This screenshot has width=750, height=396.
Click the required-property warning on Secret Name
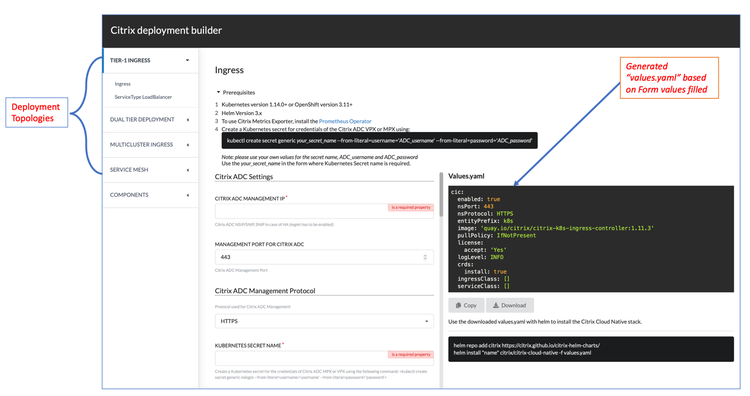(x=410, y=354)
